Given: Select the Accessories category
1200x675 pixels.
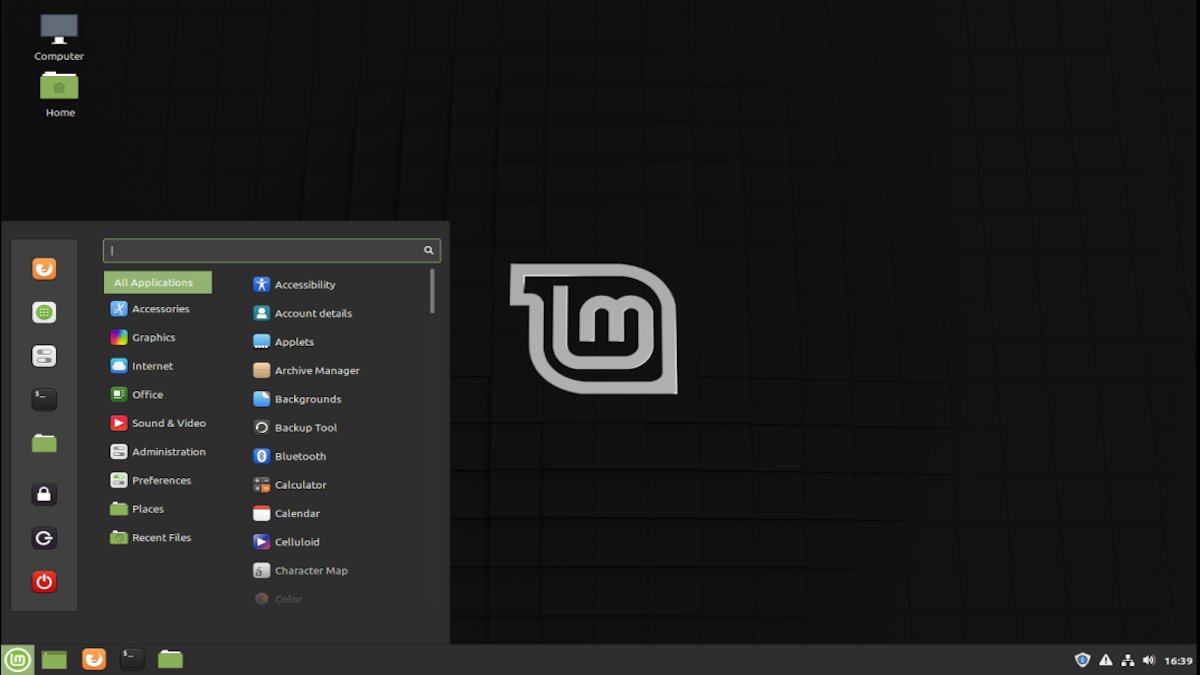Looking at the screenshot, I should [x=158, y=309].
